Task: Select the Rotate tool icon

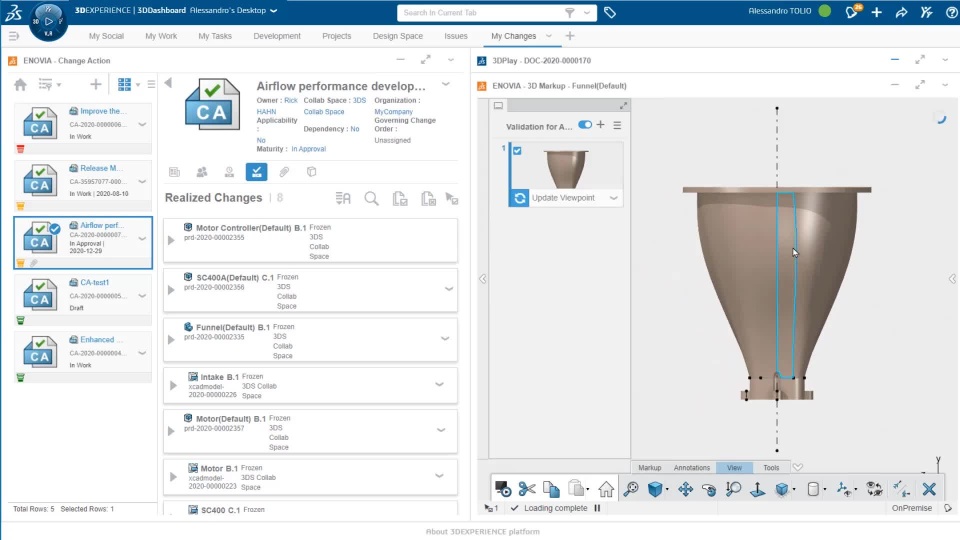Action: [709, 489]
